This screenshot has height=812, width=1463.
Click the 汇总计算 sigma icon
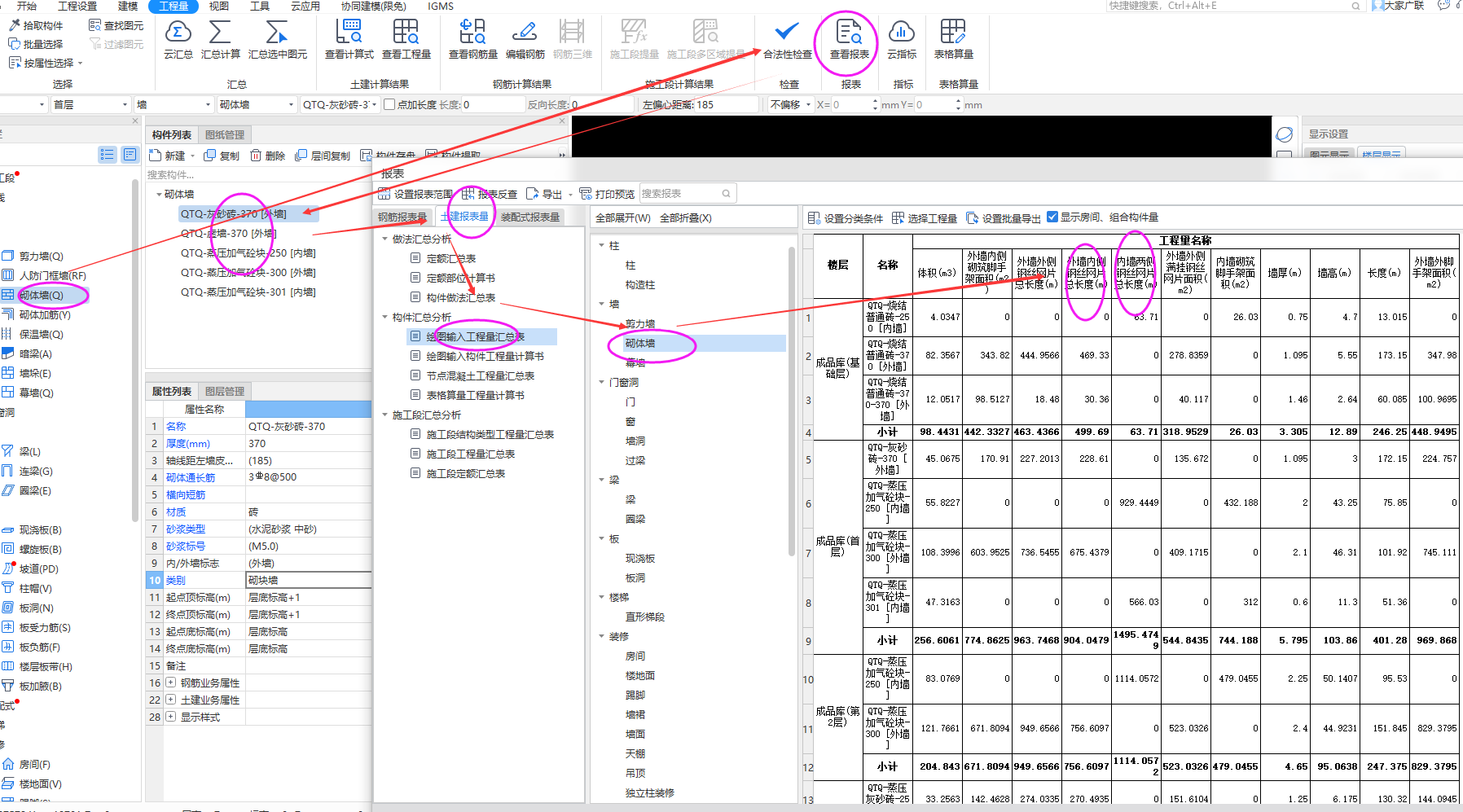[x=220, y=40]
